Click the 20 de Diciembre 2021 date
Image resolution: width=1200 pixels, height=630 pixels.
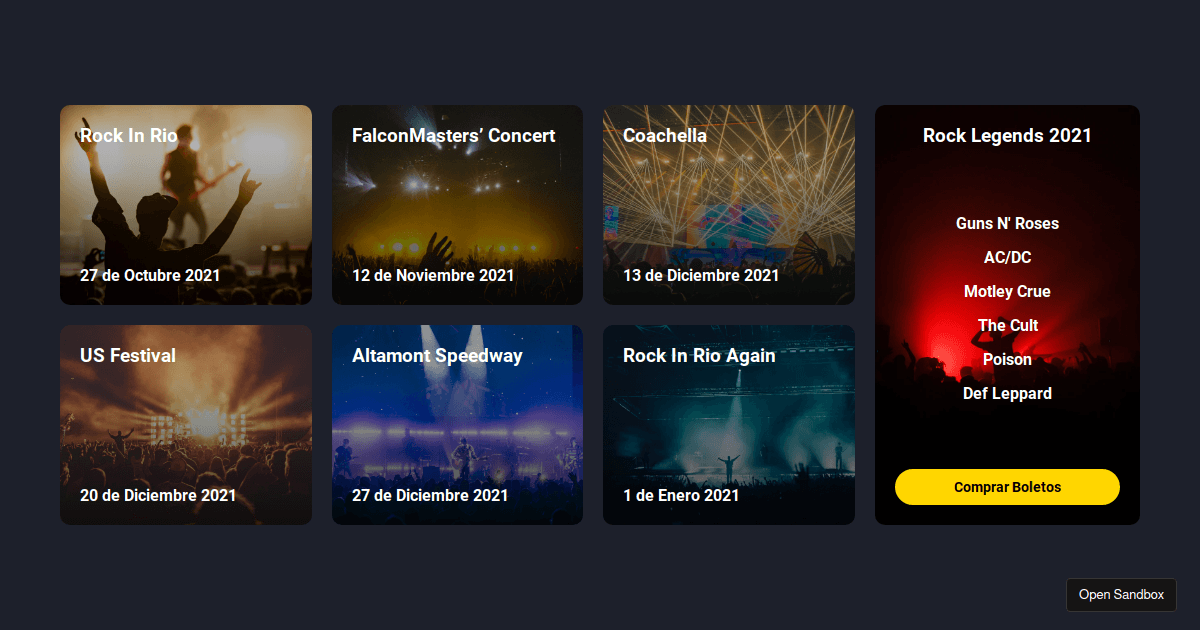click(158, 495)
